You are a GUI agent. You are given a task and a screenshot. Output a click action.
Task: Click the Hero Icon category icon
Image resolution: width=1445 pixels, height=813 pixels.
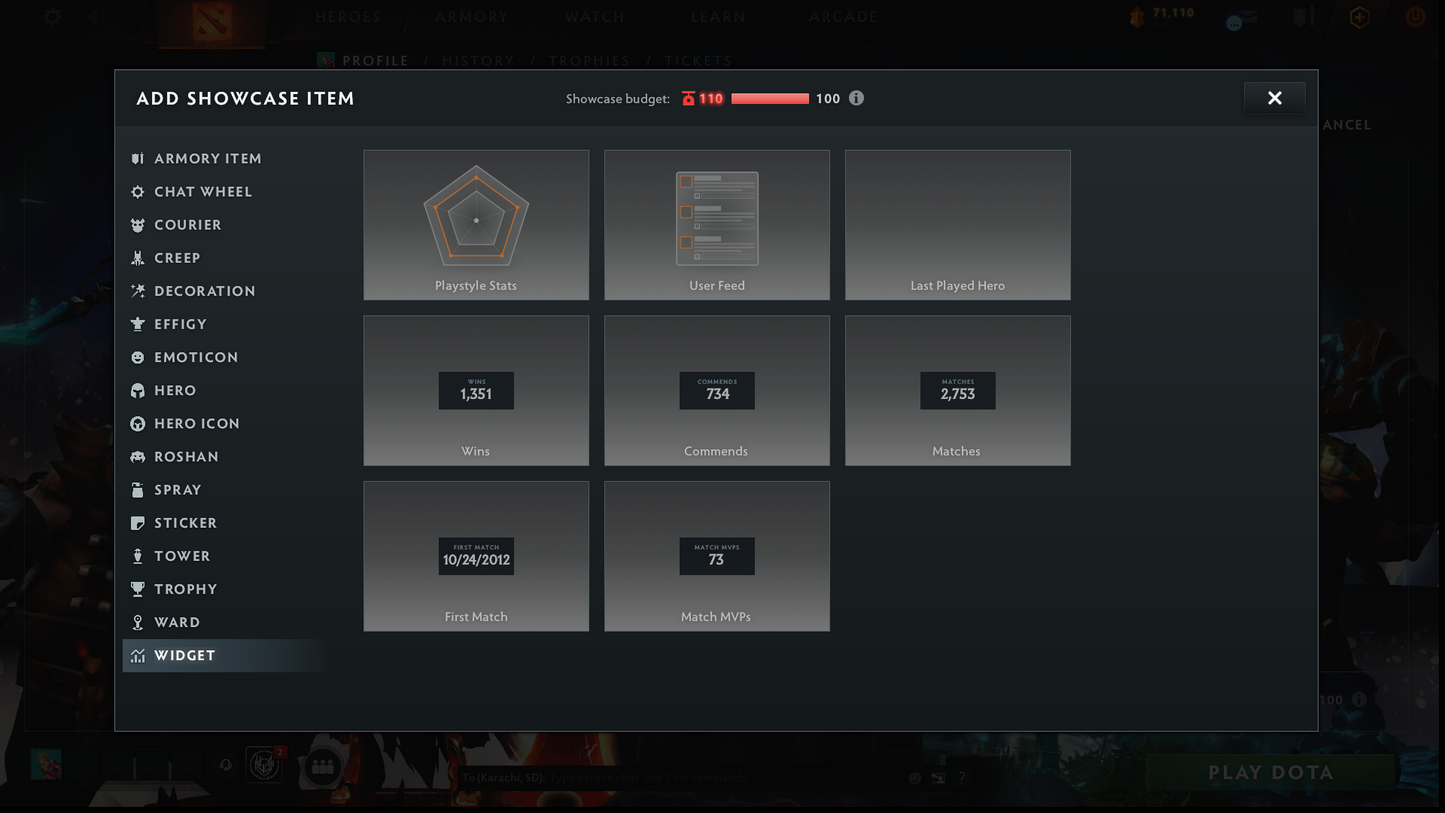click(x=138, y=423)
